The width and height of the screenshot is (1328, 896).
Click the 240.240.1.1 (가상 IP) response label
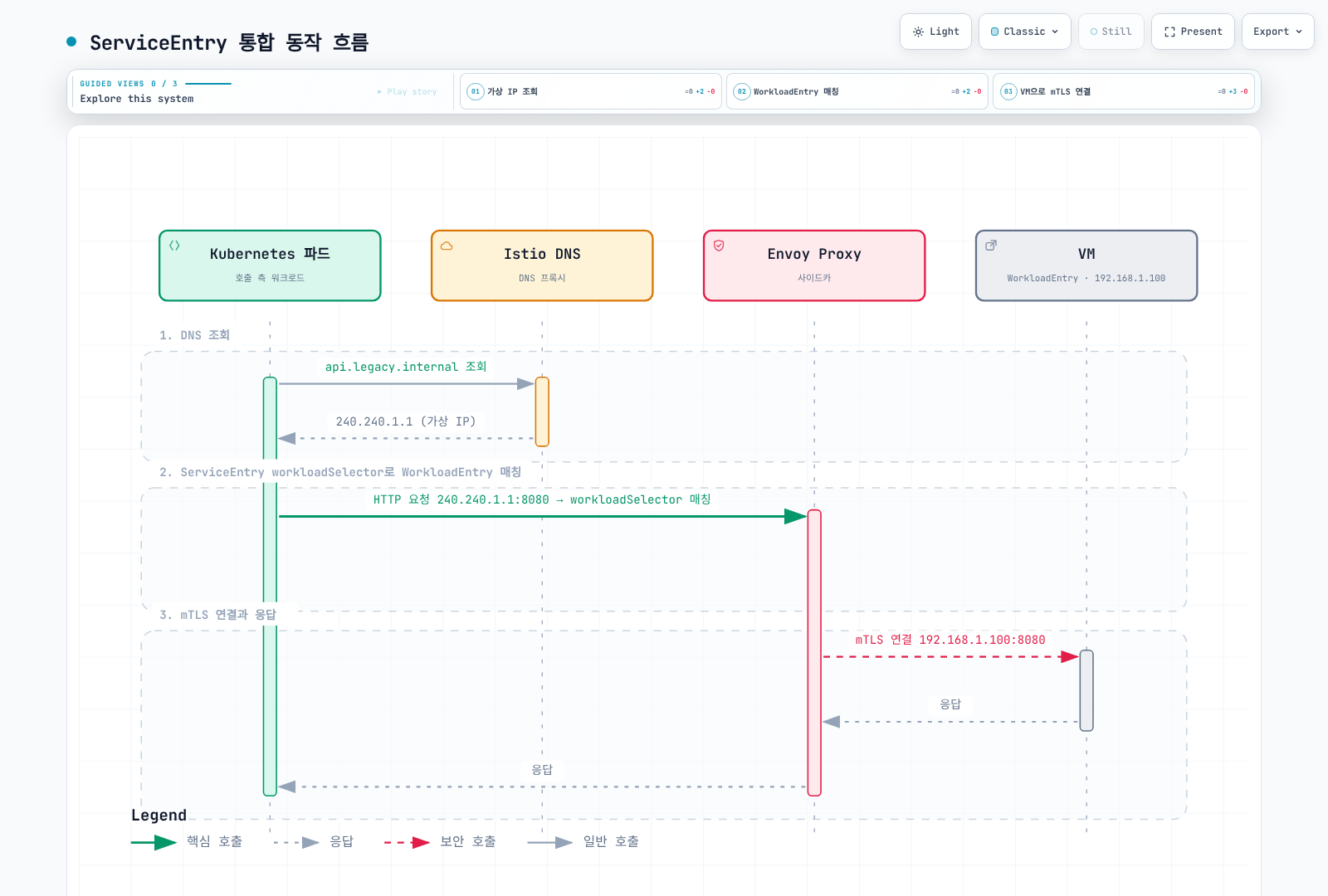click(x=406, y=421)
